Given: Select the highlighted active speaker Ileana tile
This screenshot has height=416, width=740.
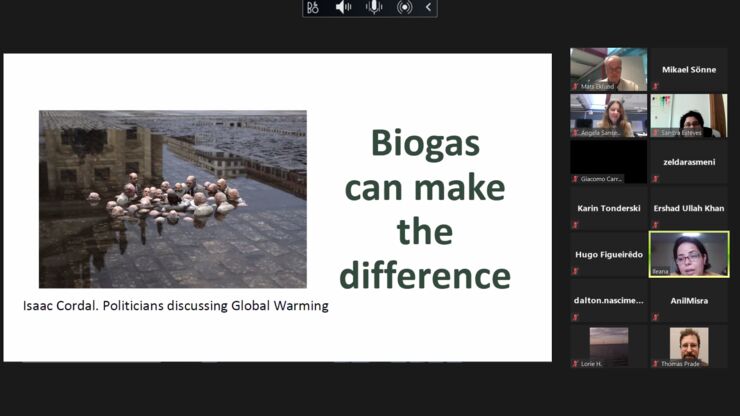Looking at the screenshot, I should [x=689, y=255].
